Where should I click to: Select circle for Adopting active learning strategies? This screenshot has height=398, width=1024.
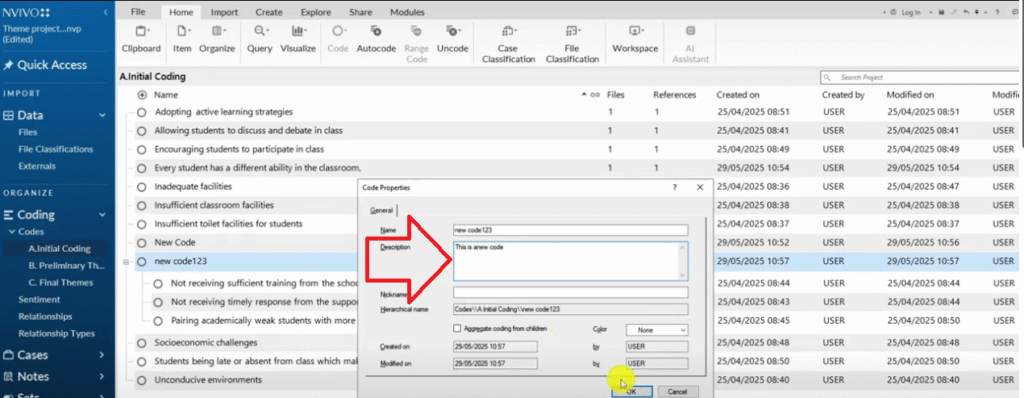pyautogui.click(x=142, y=112)
